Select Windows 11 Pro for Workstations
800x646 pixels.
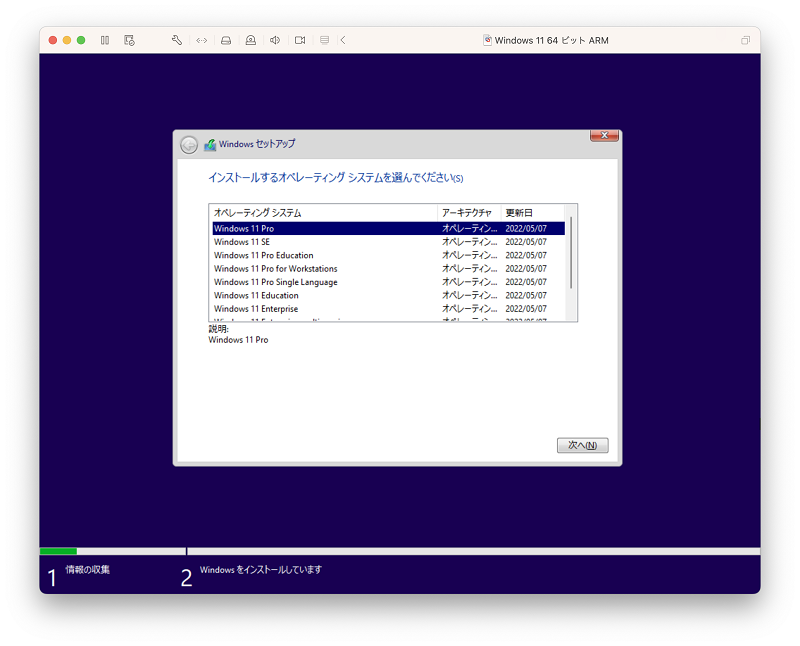click(388, 268)
